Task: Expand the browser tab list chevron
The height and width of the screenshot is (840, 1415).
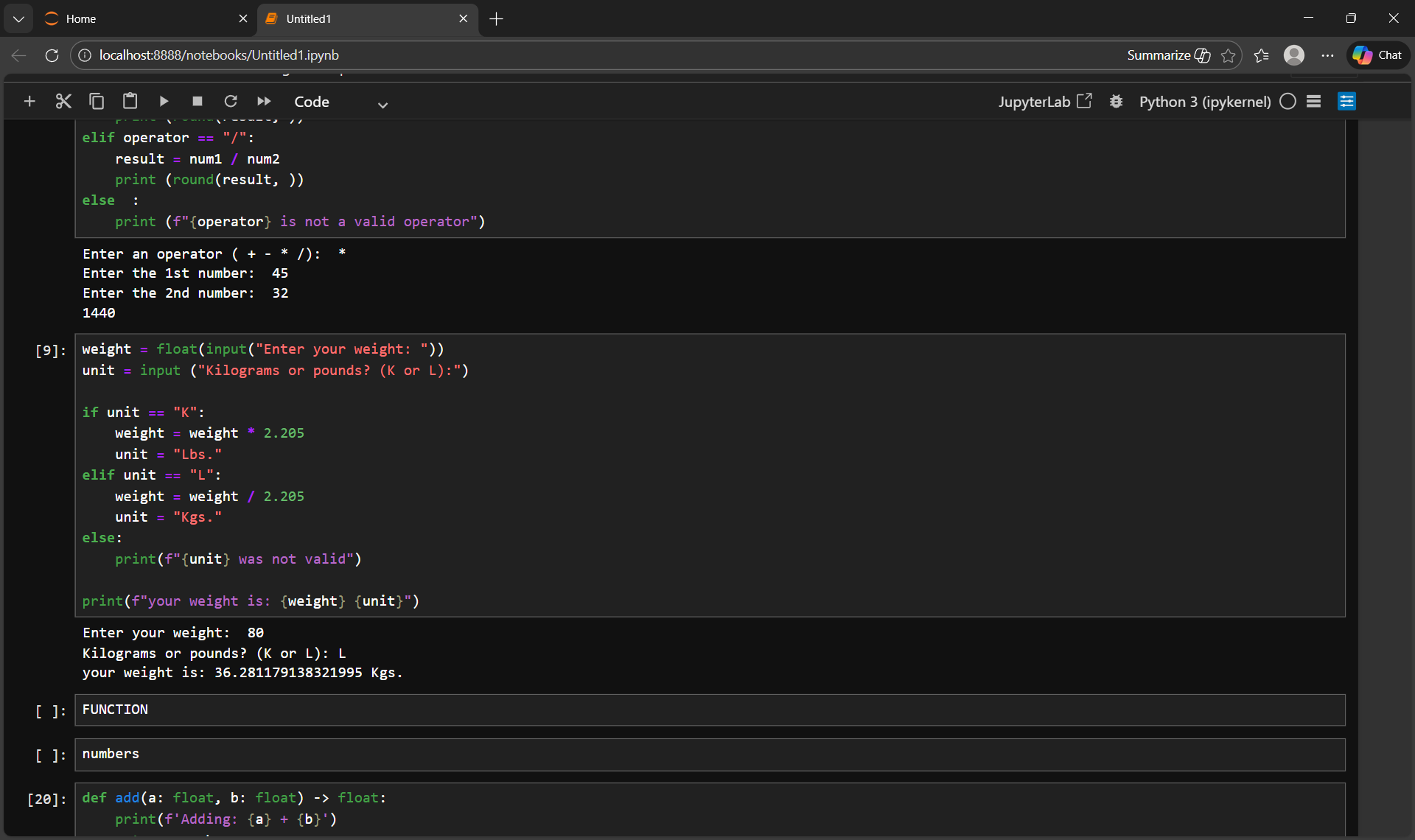Action: pyautogui.click(x=18, y=19)
